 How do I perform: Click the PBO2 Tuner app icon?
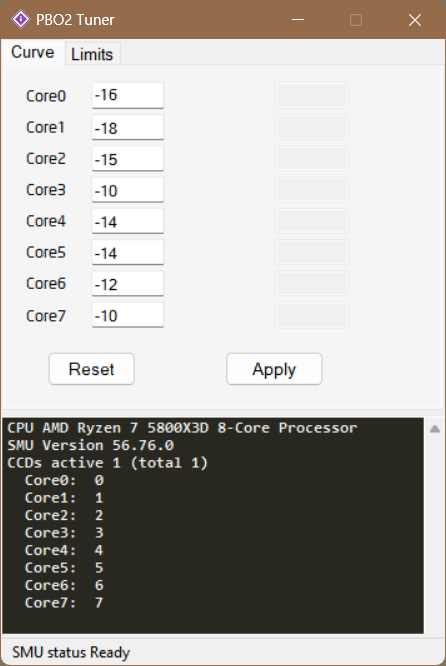[20, 20]
